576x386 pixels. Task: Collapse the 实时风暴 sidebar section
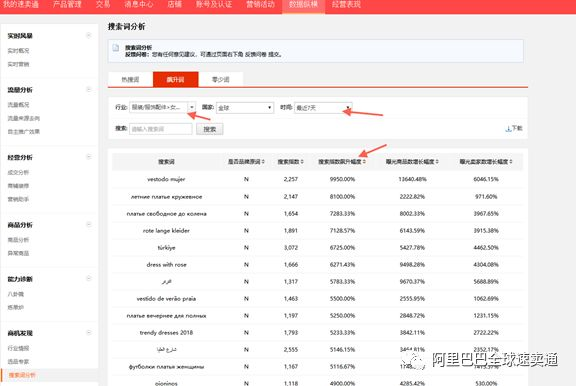coord(89,35)
